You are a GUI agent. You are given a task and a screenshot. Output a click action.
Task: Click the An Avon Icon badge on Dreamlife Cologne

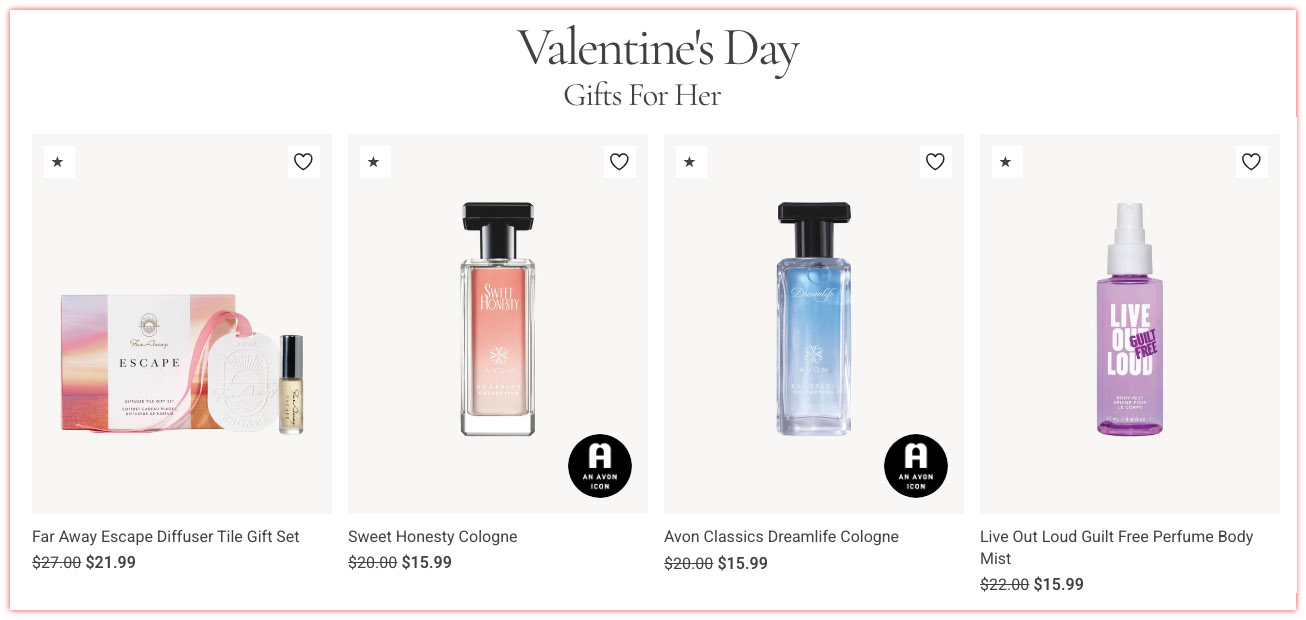916,465
